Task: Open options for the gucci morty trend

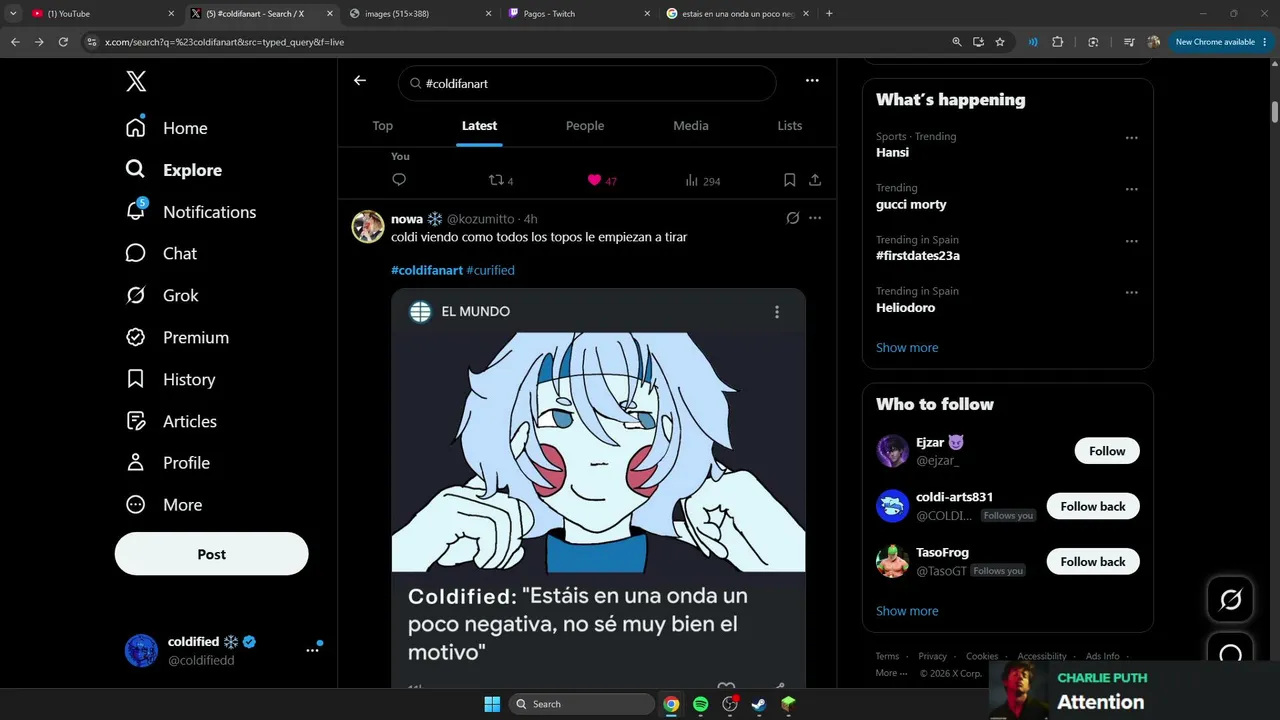Action: [x=1131, y=189]
